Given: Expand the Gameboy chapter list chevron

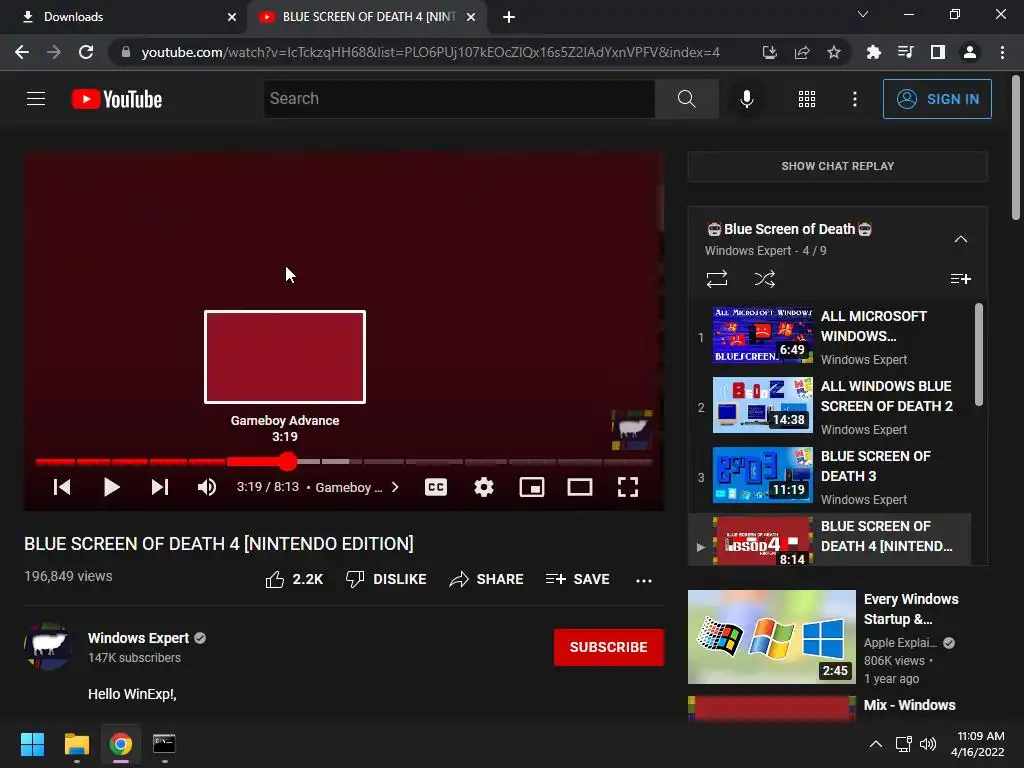Looking at the screenshot, I should point(395,487).
